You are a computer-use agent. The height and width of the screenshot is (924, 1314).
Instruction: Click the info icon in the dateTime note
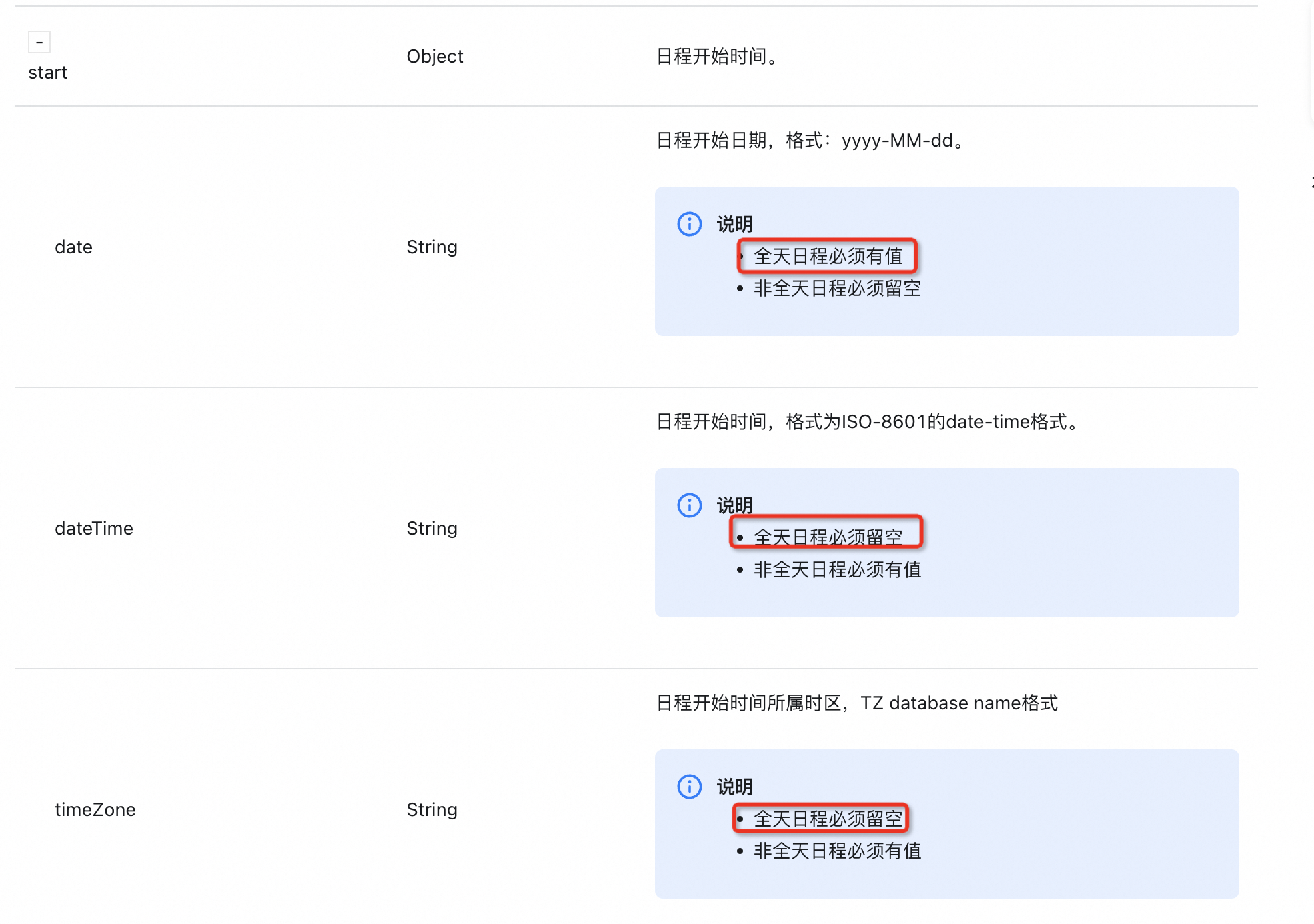[x=690, y=505]
